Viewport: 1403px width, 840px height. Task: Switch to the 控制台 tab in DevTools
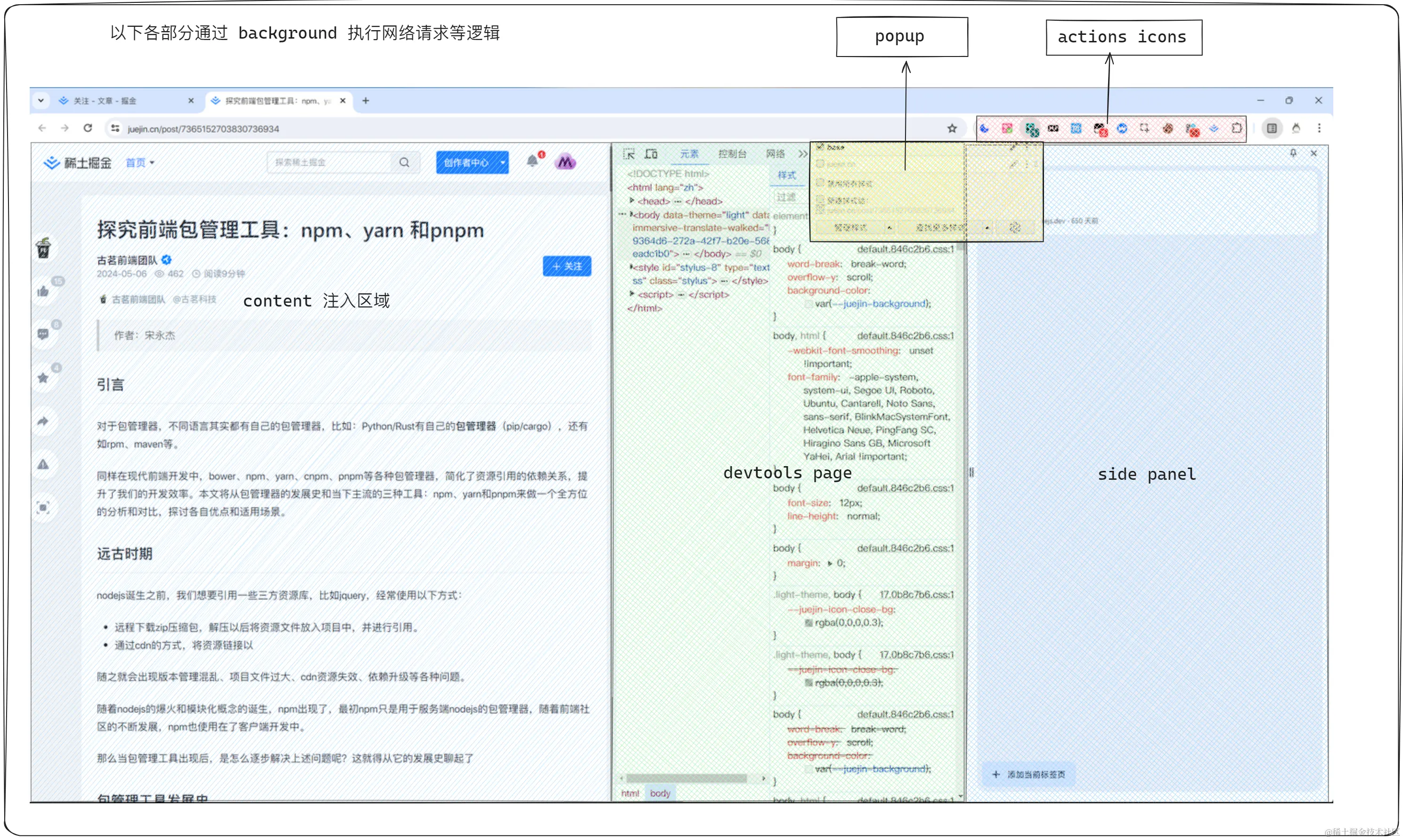(732, 154)
